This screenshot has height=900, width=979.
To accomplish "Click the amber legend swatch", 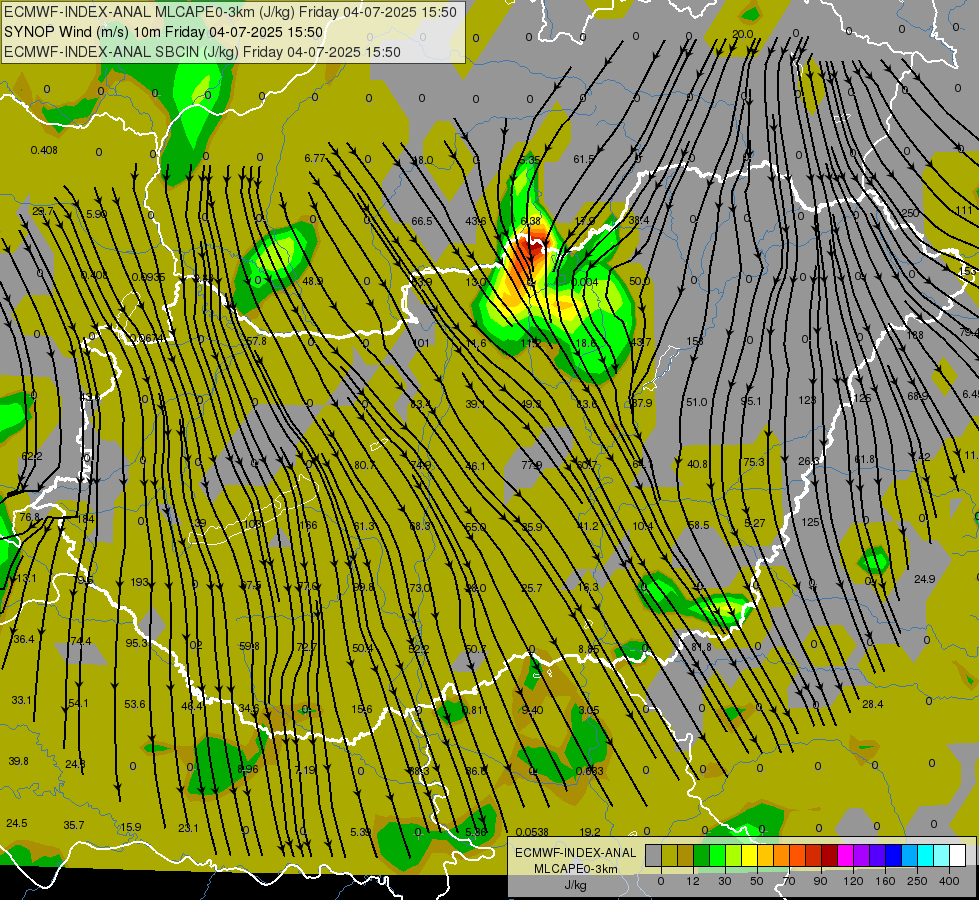I will tap(765, 855).
